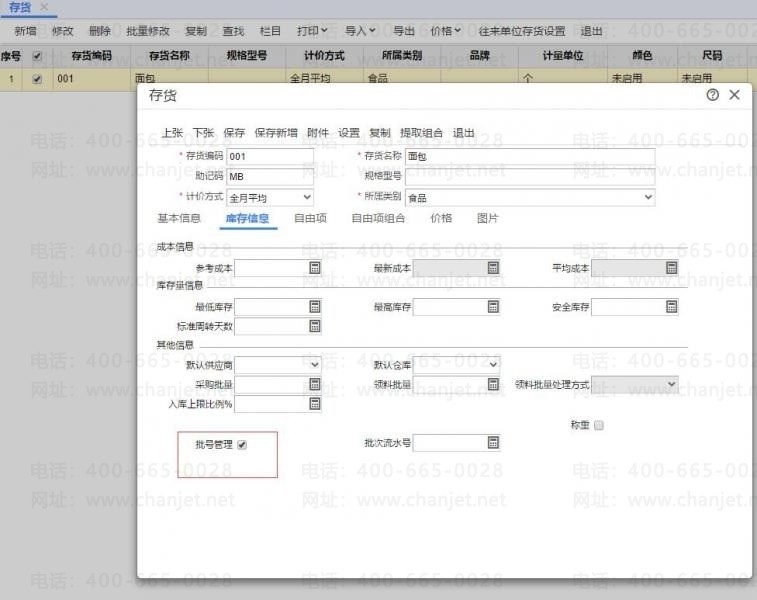Click 删除 in main toolbar
757x600 pixels.
pos(99,31)
